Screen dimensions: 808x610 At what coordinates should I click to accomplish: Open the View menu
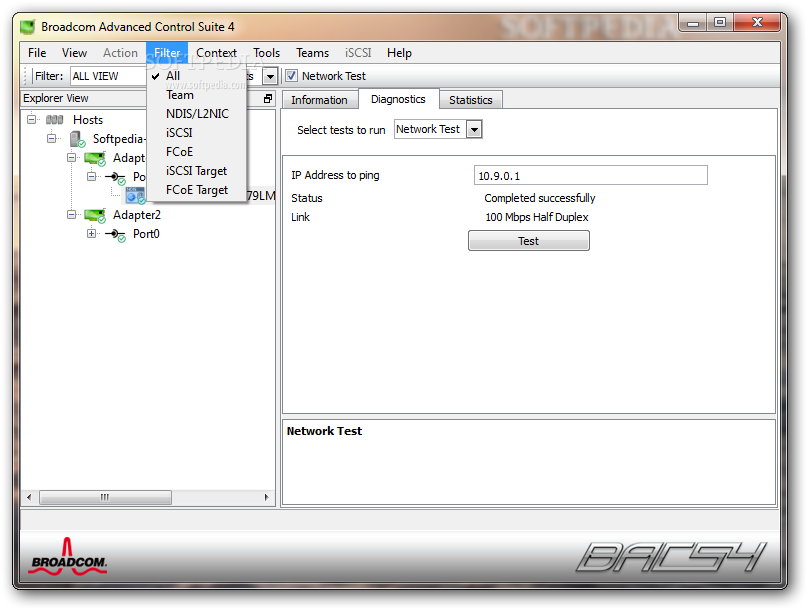74,53
